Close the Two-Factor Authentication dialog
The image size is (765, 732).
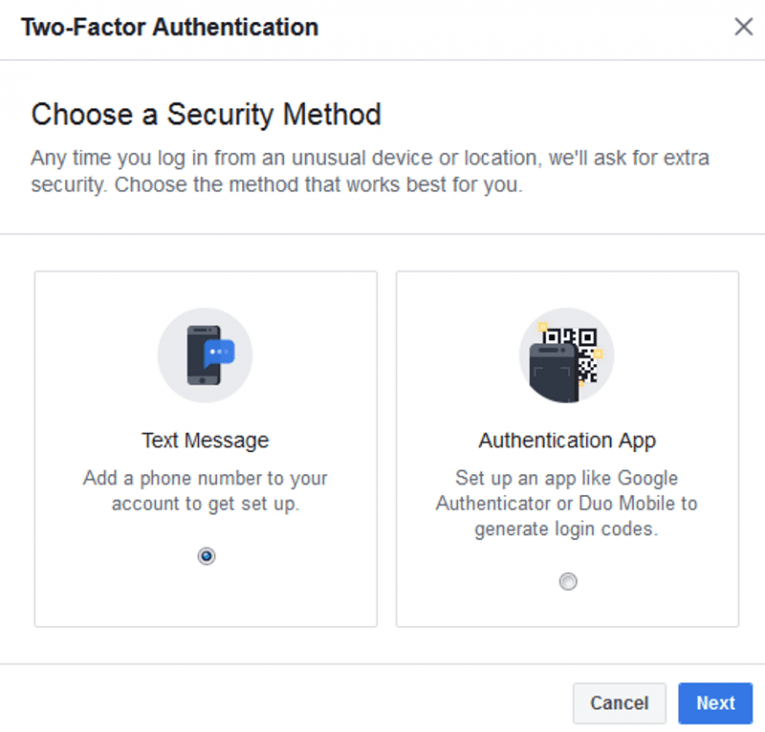(x=743, y=27)
